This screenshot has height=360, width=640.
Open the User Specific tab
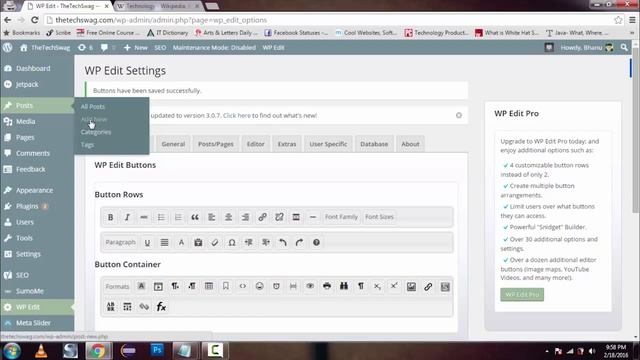tap(328, 144)
